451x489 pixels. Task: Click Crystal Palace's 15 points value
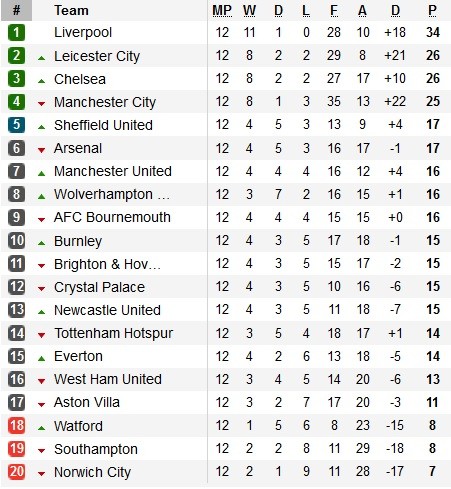coord(433,286)
